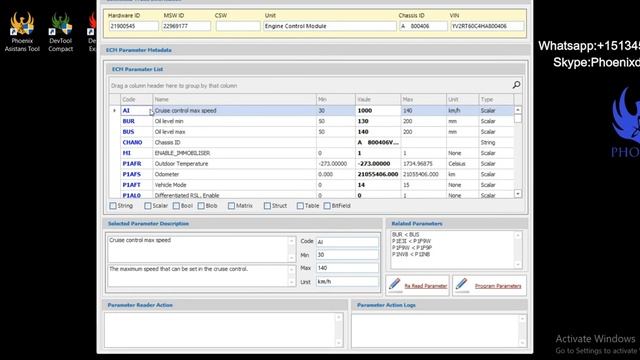Sort by the Unit column header
This screenshot has width=640, height=360.
click(462, 99)
